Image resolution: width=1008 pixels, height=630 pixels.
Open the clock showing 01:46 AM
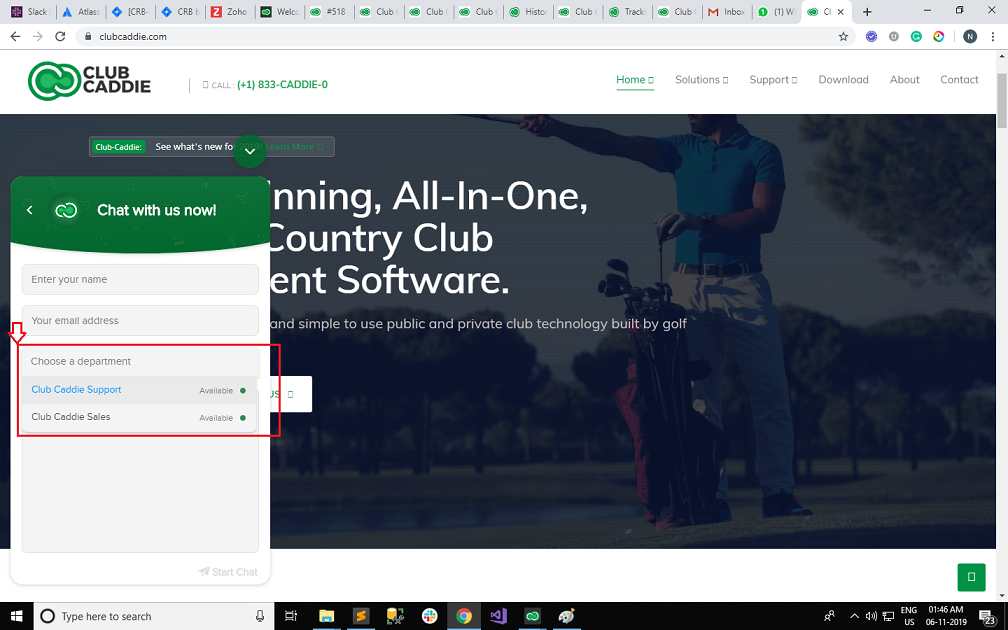point(946,616)
